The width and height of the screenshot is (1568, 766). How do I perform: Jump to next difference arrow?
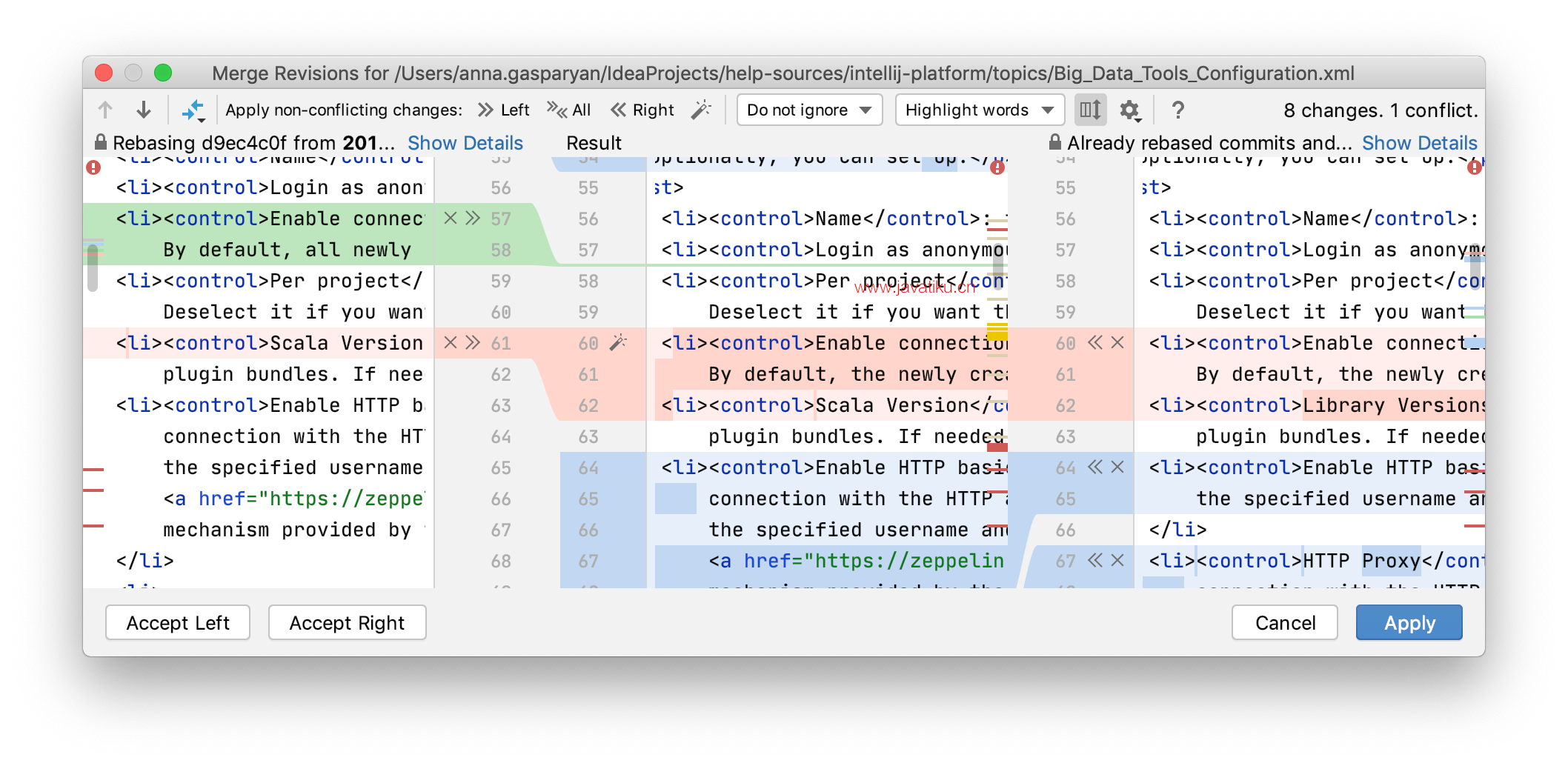(144, 110)
